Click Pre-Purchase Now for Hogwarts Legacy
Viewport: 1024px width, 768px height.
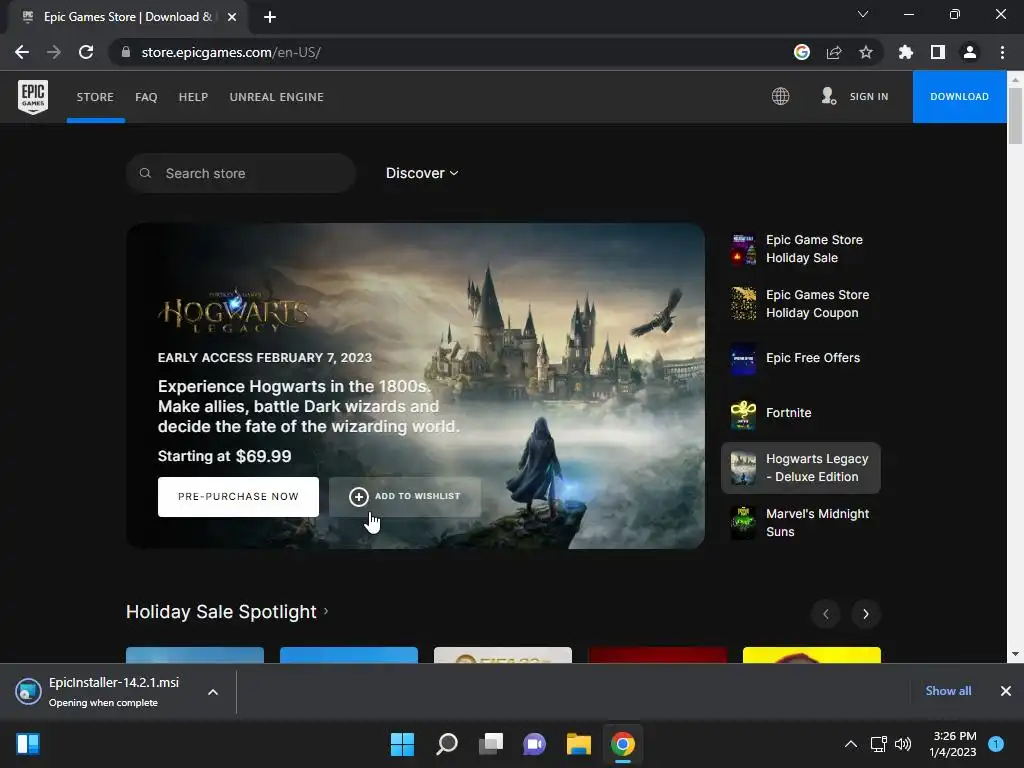(238, 497)
